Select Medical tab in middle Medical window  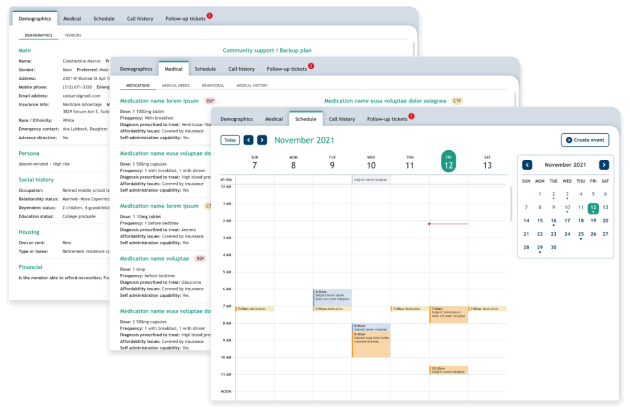point(174,69)
